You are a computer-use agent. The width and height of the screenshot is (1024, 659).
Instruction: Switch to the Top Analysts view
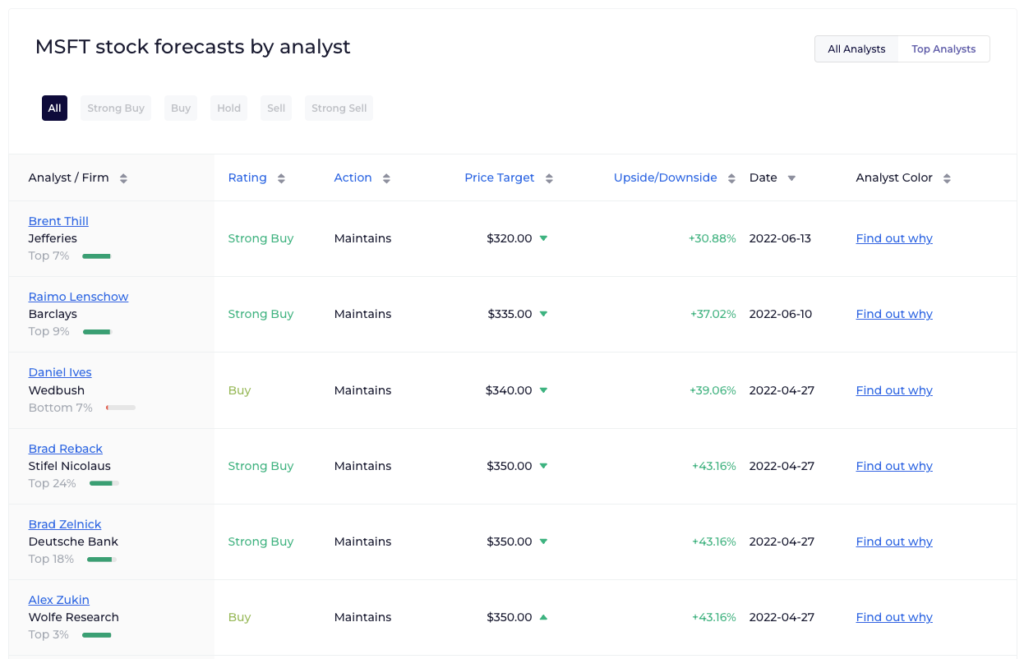(x=943, y=49)
